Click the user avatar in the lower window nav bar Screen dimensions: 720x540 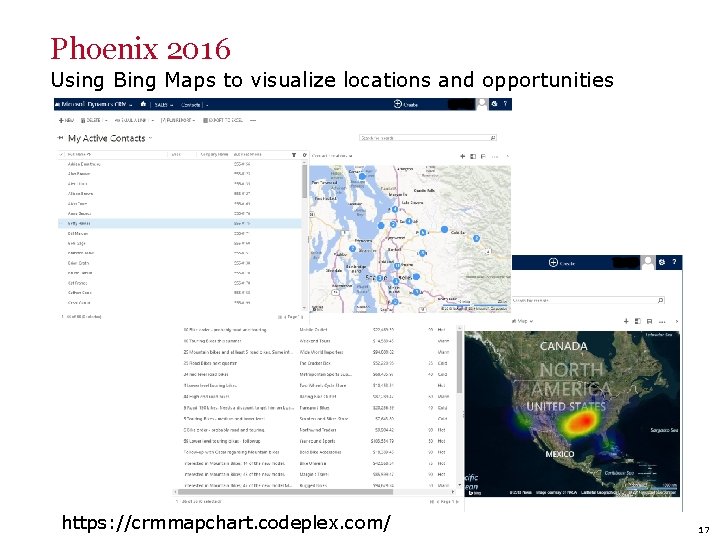click(648, 263)
